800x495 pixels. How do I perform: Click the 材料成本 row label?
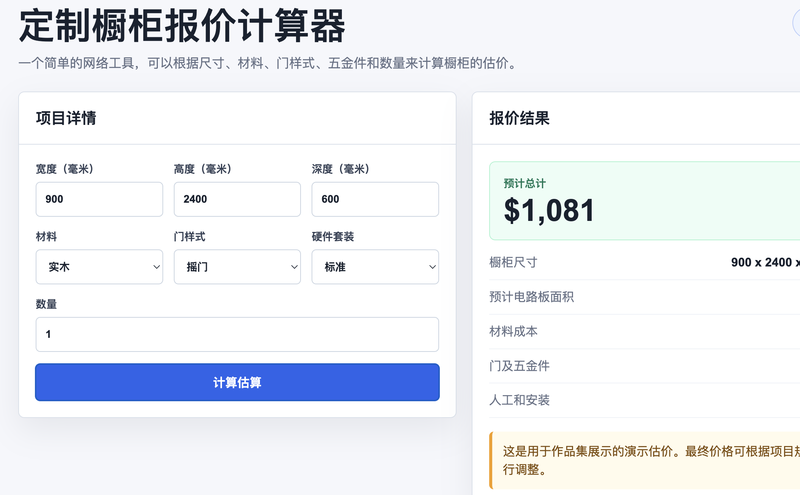[513, 331]
